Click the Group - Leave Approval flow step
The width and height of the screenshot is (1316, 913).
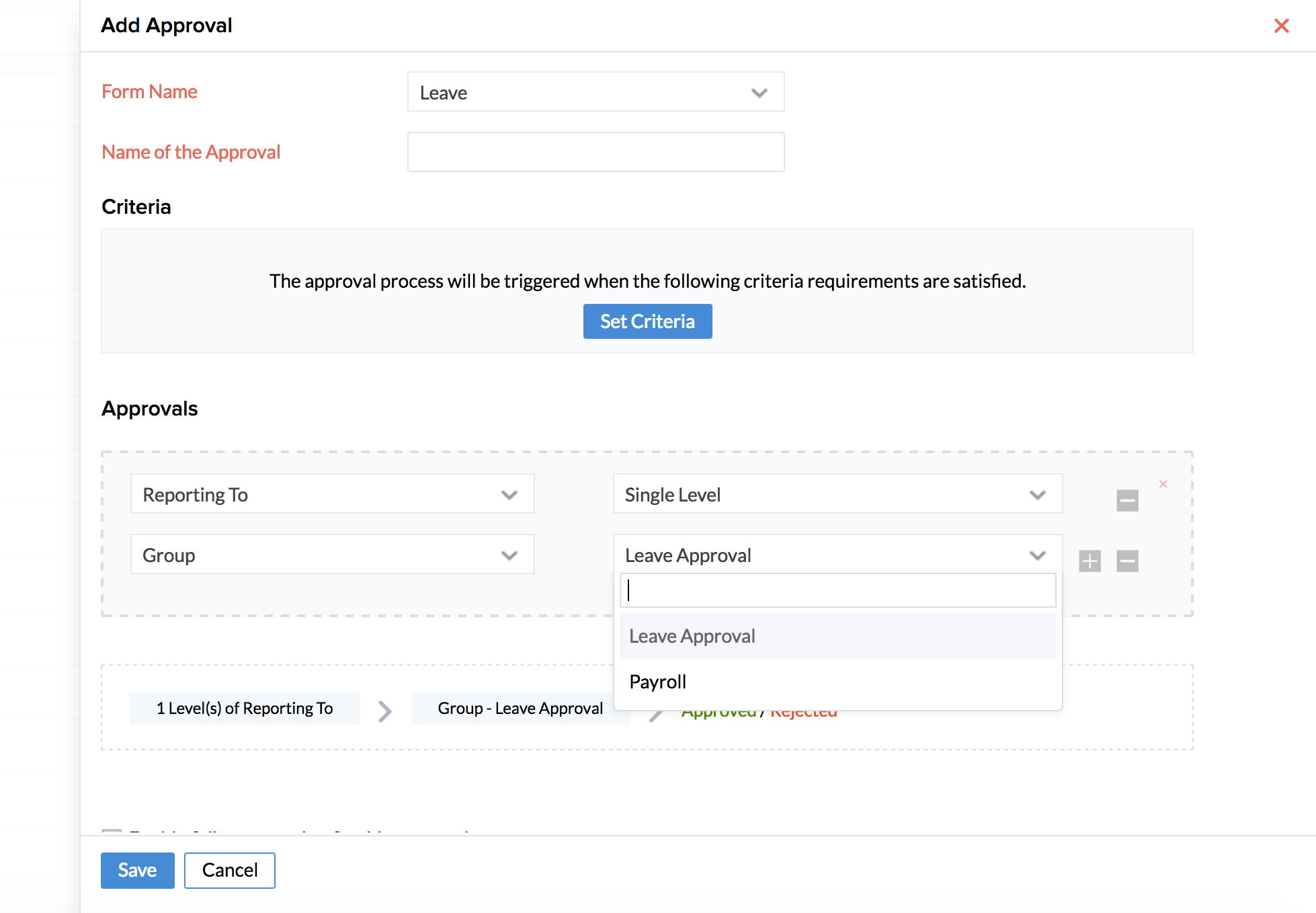pyautogui.click(x=519, y=709)
